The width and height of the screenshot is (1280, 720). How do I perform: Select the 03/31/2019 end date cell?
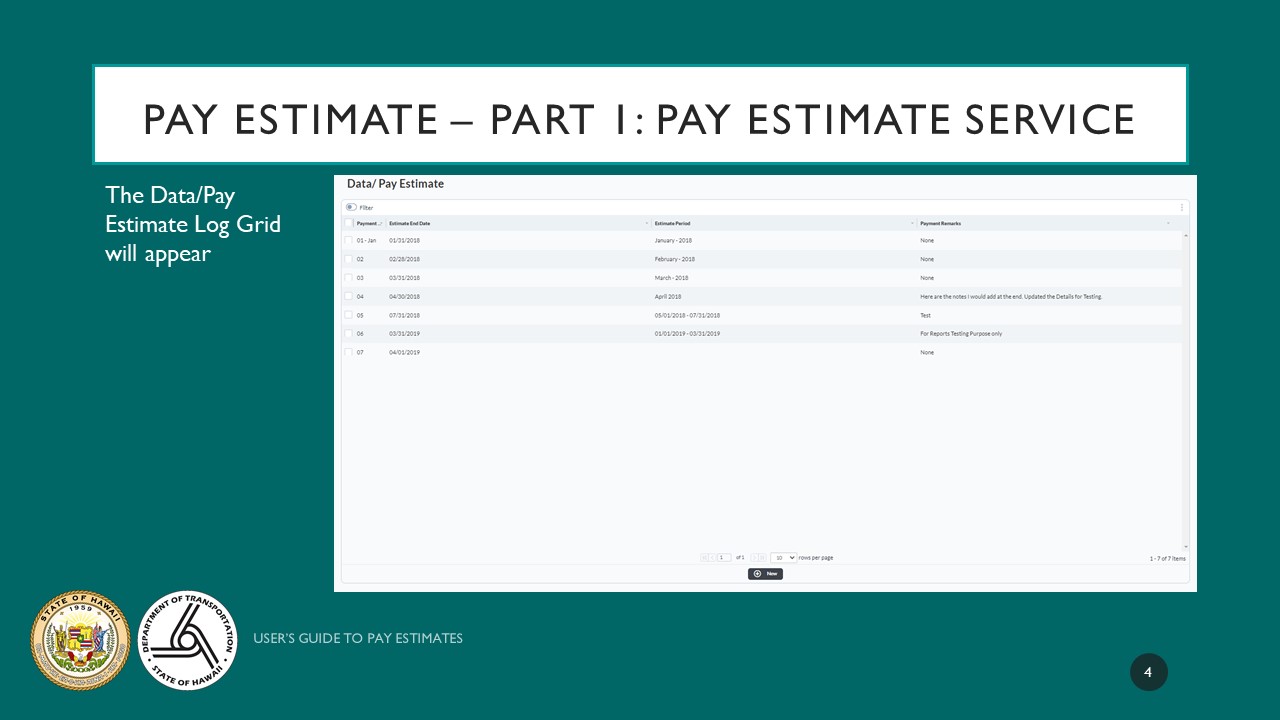(x=404, y=334)
